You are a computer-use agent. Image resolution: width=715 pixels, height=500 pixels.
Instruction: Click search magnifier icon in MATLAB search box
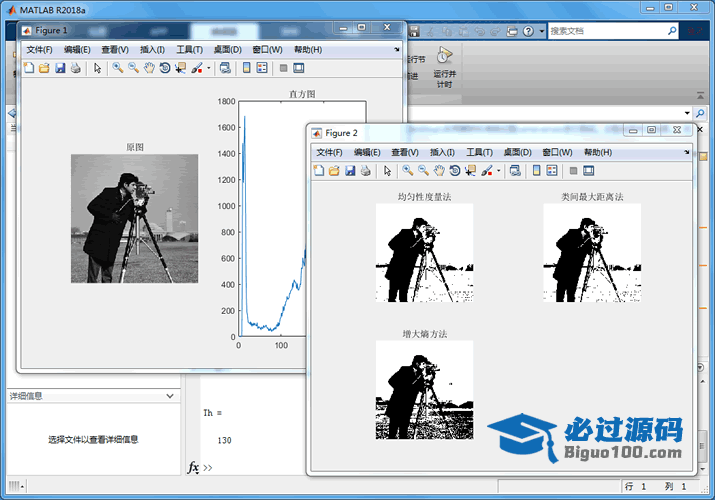672,31
